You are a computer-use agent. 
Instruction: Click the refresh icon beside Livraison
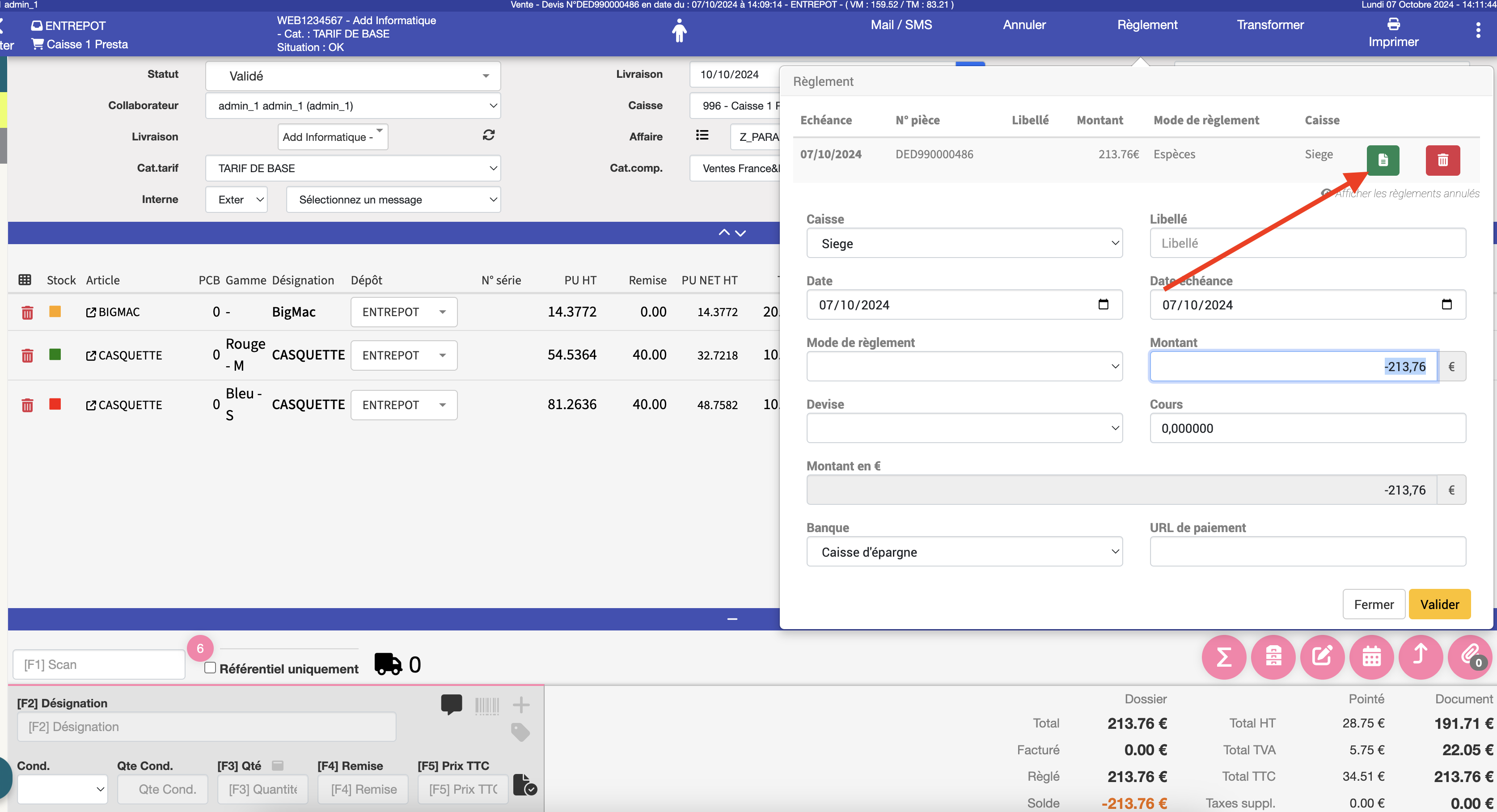click(488, 135)
